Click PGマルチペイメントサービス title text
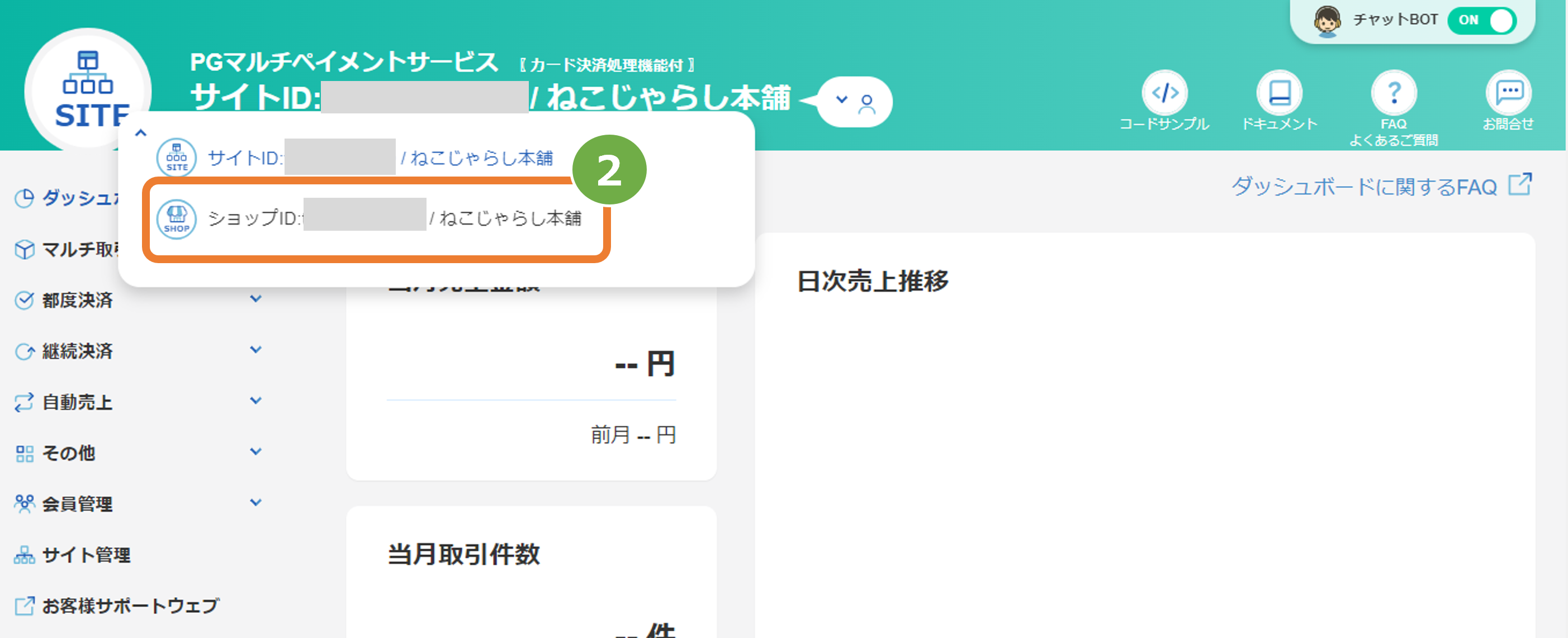1568x638 pixels. pos(344,62)
